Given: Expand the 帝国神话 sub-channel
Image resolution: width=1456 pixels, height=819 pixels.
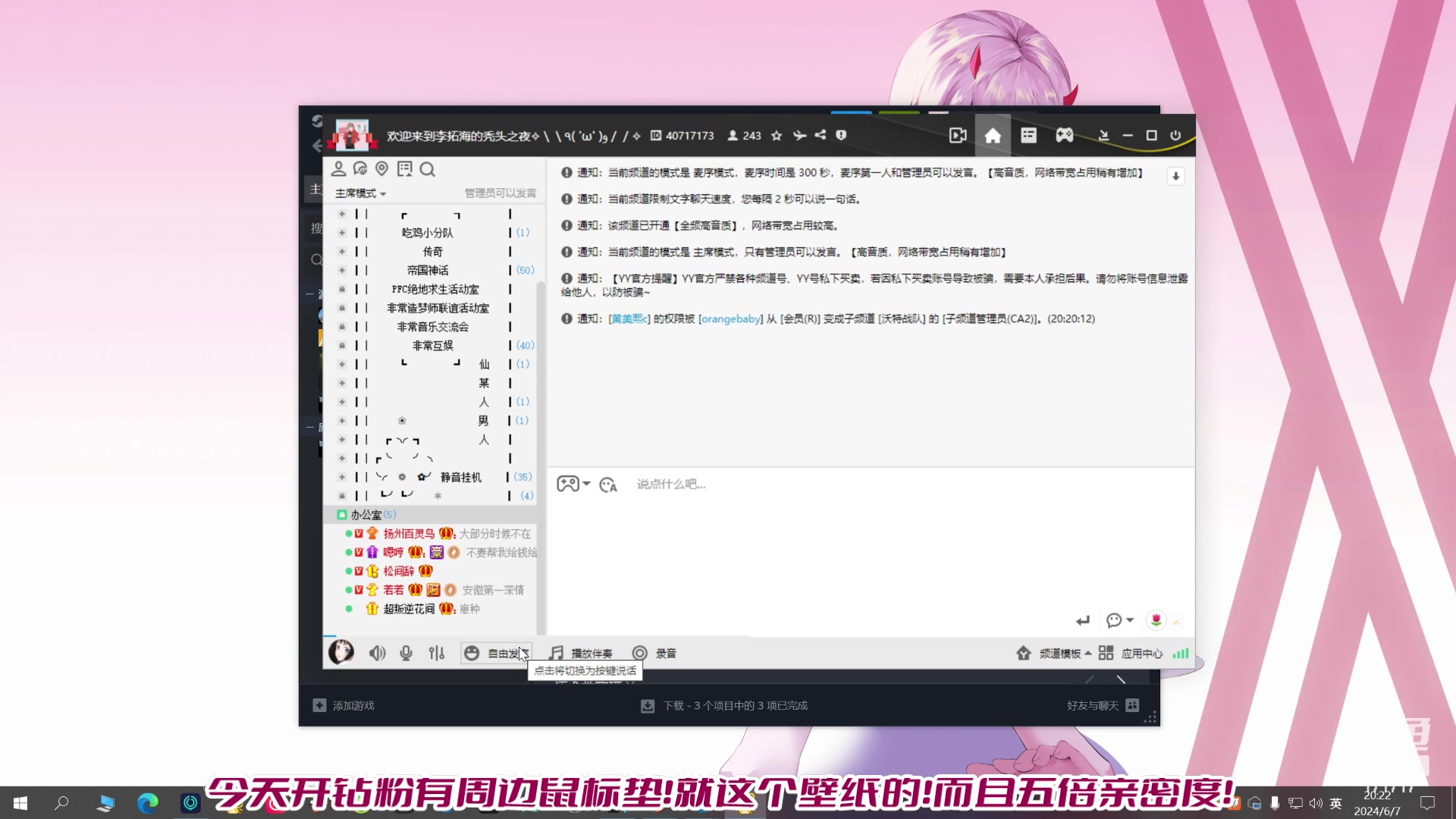Looking at the screenshot, I should click(x=342, y=270).
